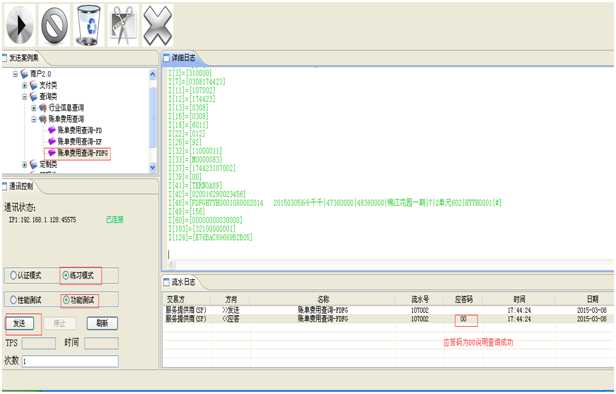The image size is (616, 394).
Task: Click the IP1:192.168.1.128 address text
Action: (43, 220)
